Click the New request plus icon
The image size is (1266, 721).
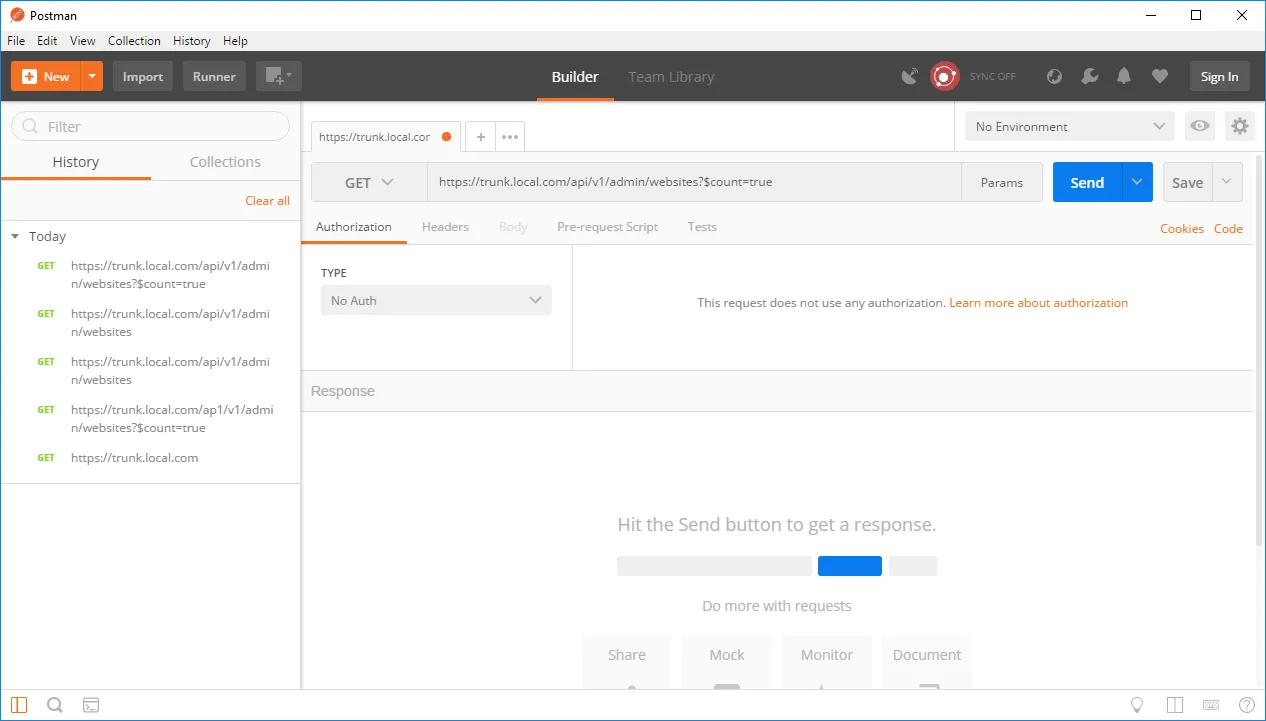29,77
